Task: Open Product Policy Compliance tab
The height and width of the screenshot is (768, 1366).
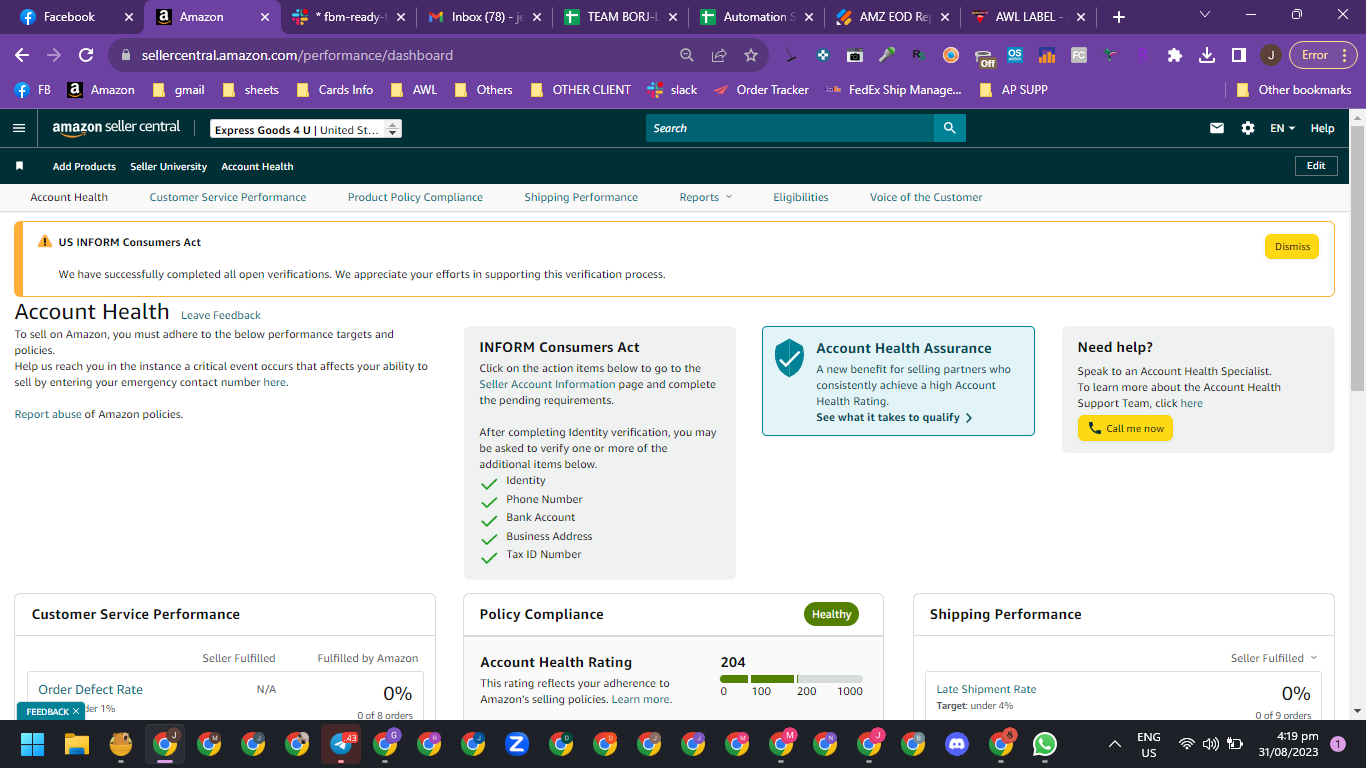Action: (415, 197)
